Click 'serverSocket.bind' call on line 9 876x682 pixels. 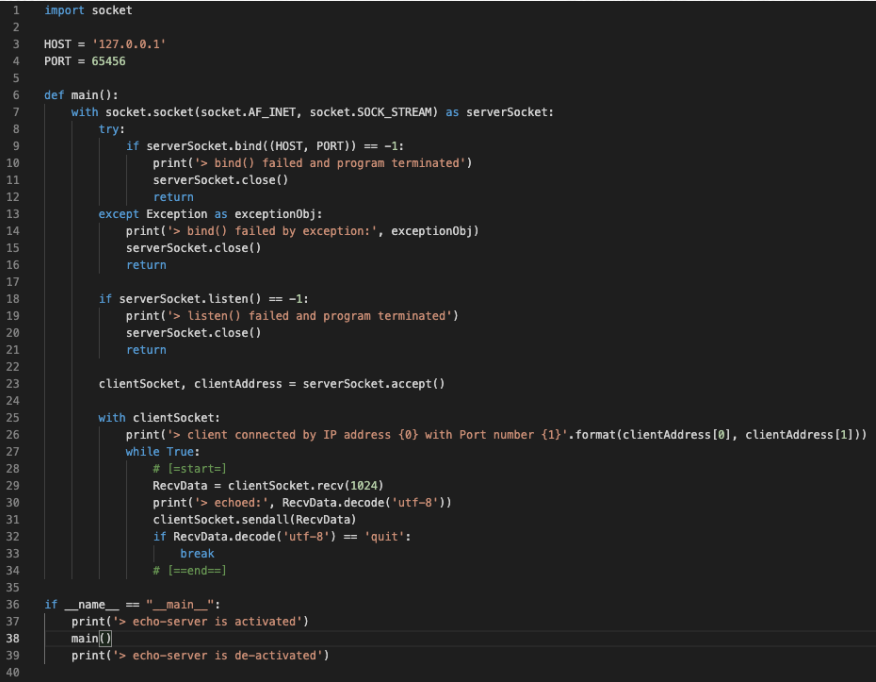pos(204,146)
